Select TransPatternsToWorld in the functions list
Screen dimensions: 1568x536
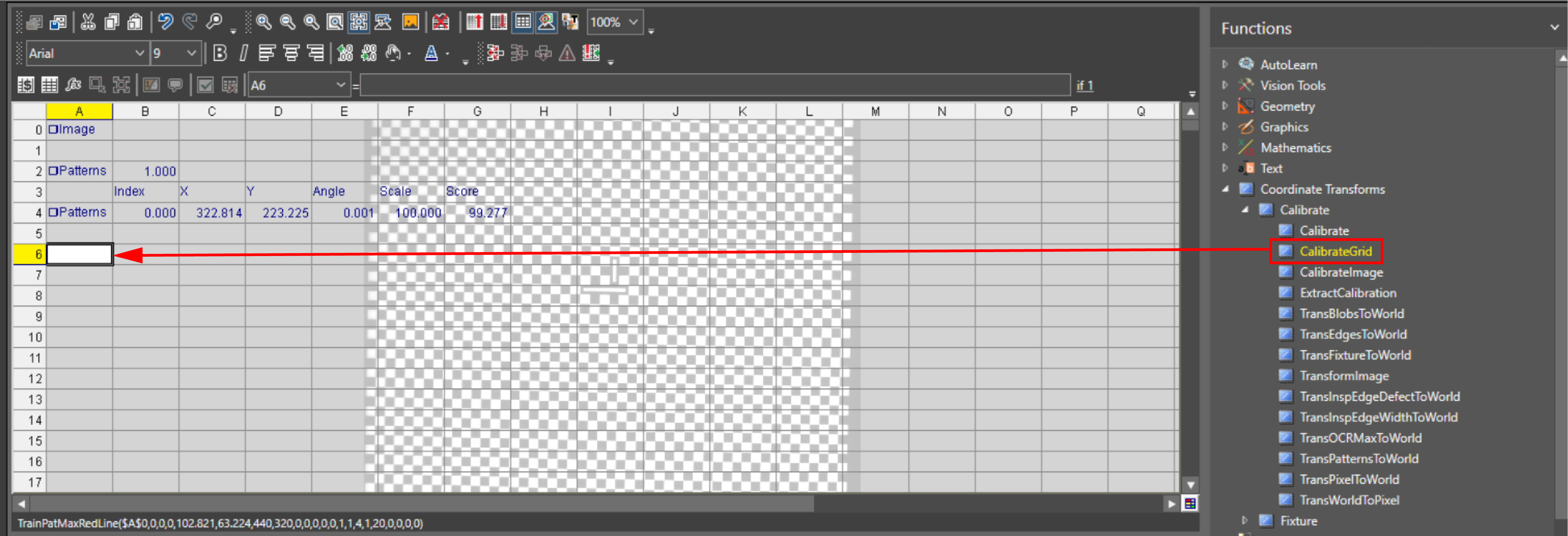coord(1359,459)
